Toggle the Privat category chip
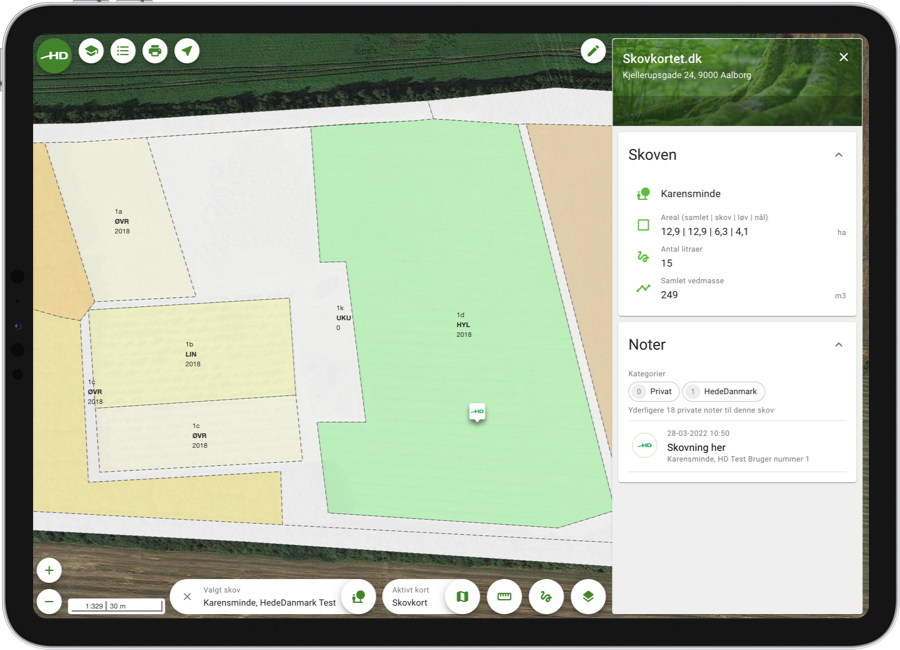This screenshot has height=650, width=900. (654, 392)
